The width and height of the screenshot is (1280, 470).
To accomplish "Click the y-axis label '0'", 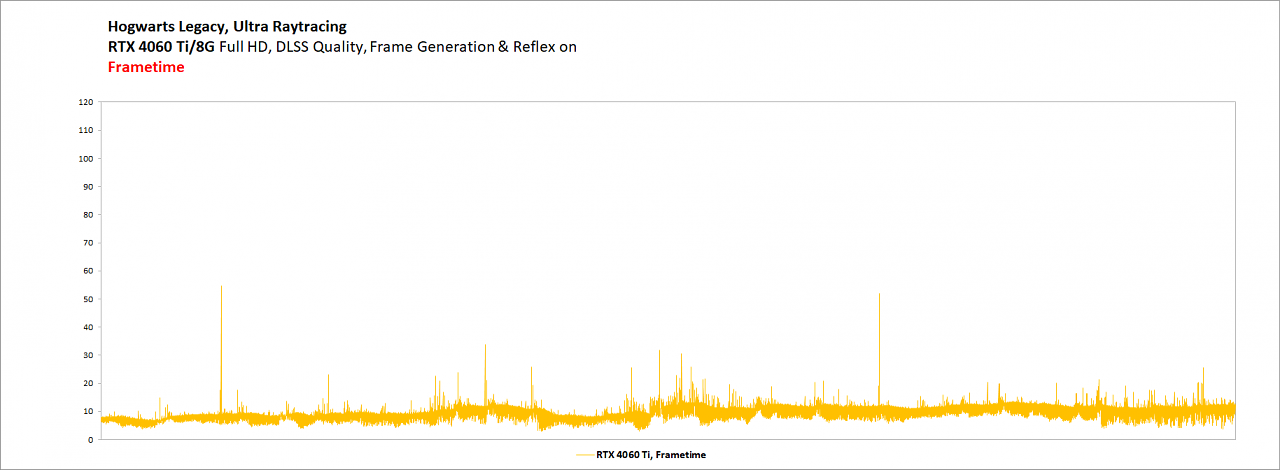I will pos(91,439).
